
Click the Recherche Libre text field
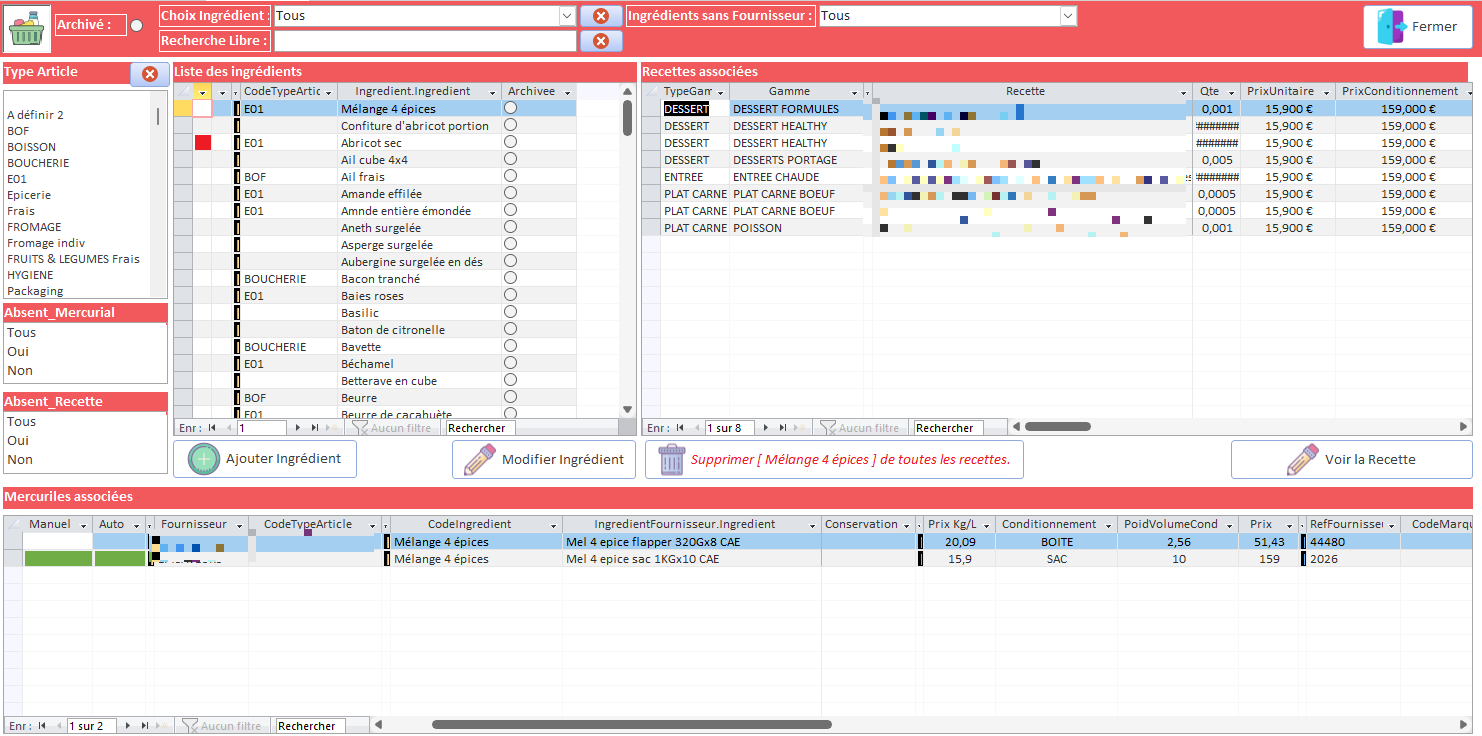(x=425, y=41)
